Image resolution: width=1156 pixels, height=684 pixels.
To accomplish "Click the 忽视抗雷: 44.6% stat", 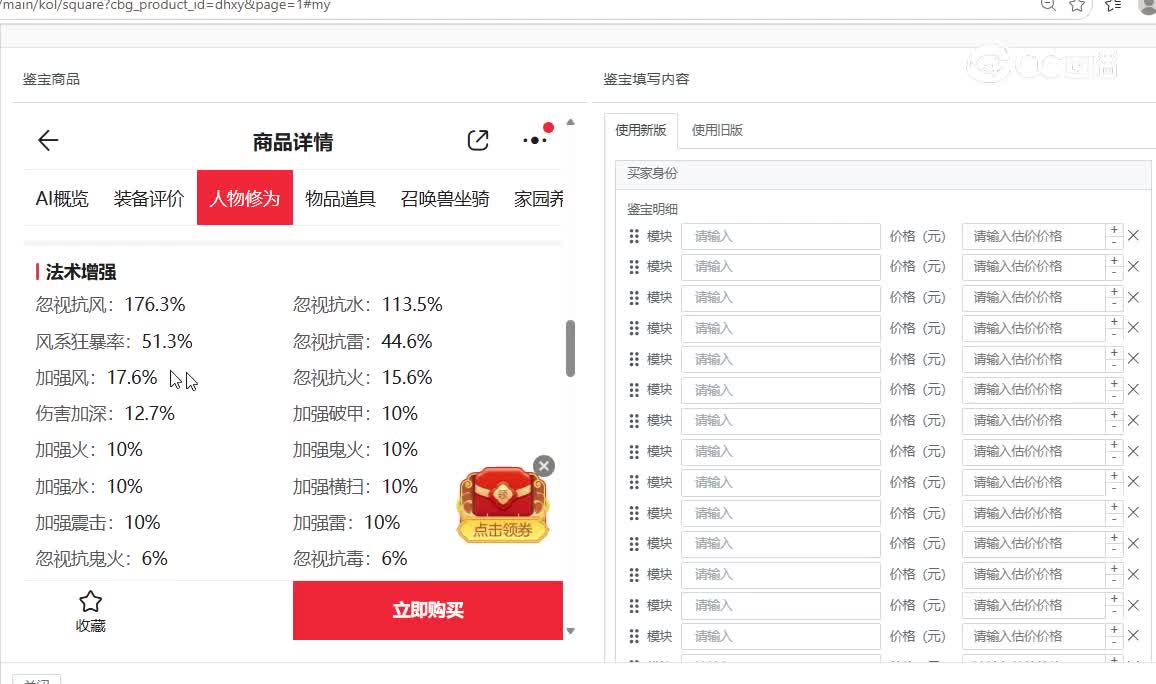I will click(362, 341).
